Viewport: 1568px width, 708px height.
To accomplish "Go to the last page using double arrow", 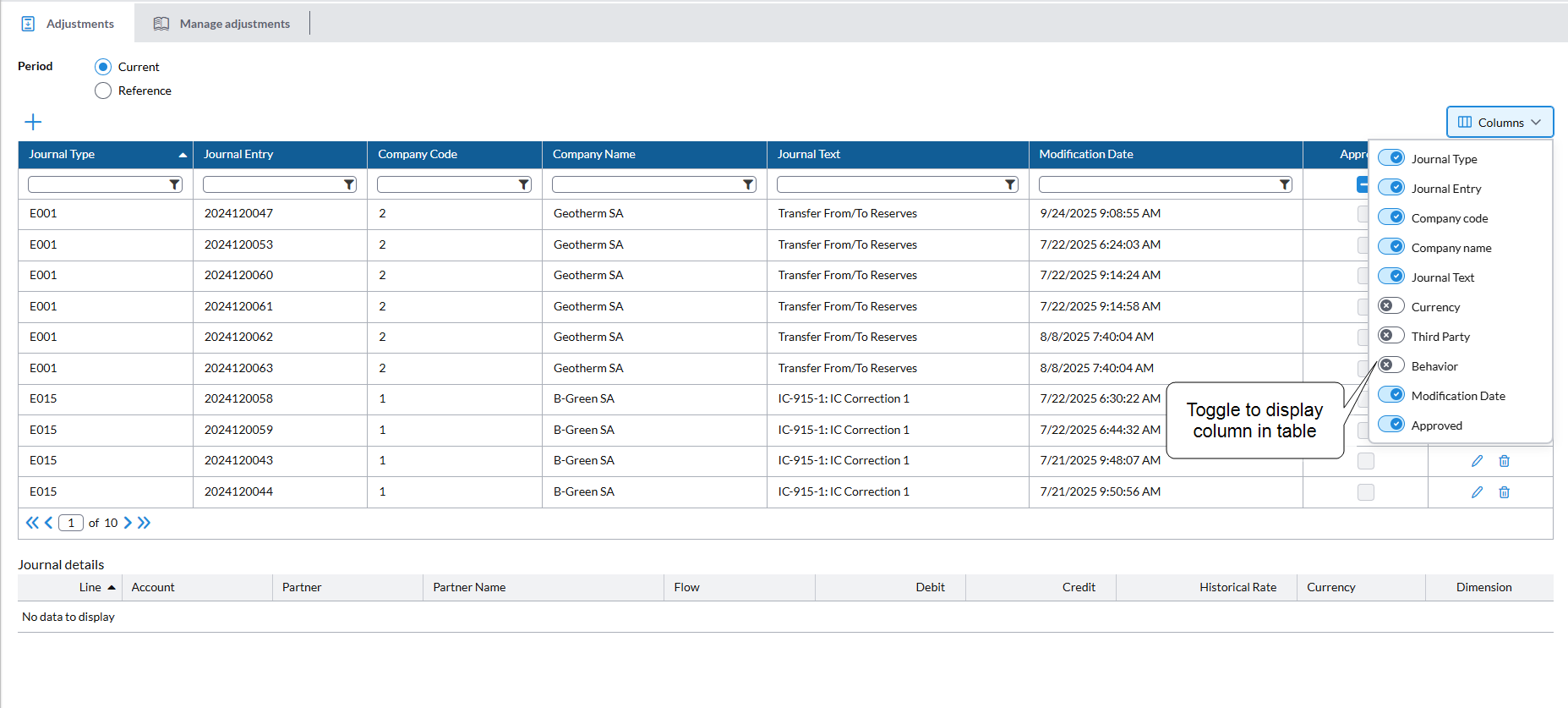I will click(145, 523).
